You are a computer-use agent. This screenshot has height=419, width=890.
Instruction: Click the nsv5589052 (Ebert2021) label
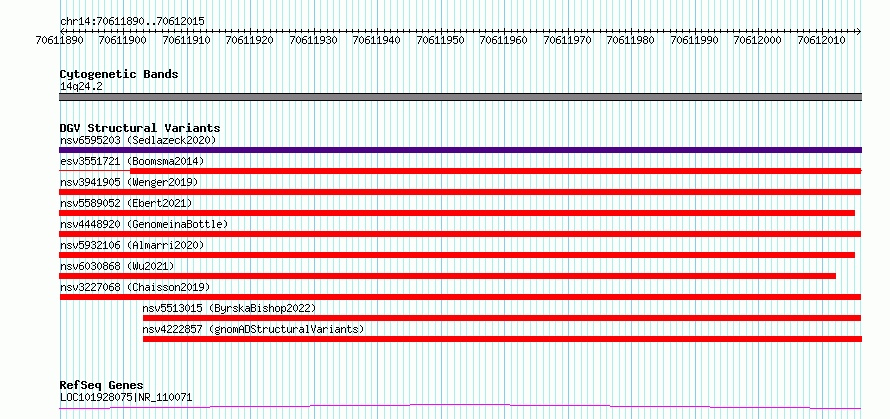point(126,203)
